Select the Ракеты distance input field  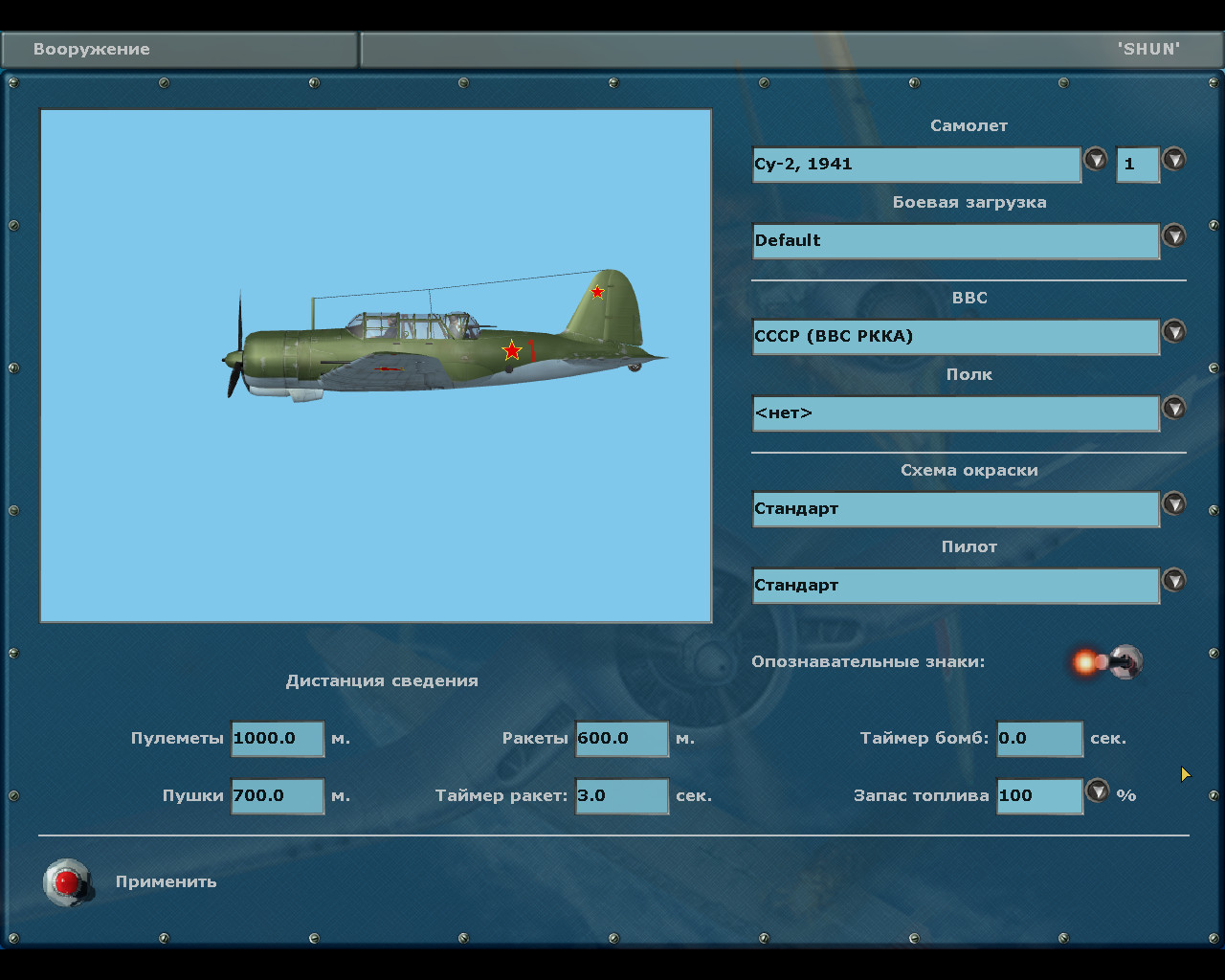[621, 739]
